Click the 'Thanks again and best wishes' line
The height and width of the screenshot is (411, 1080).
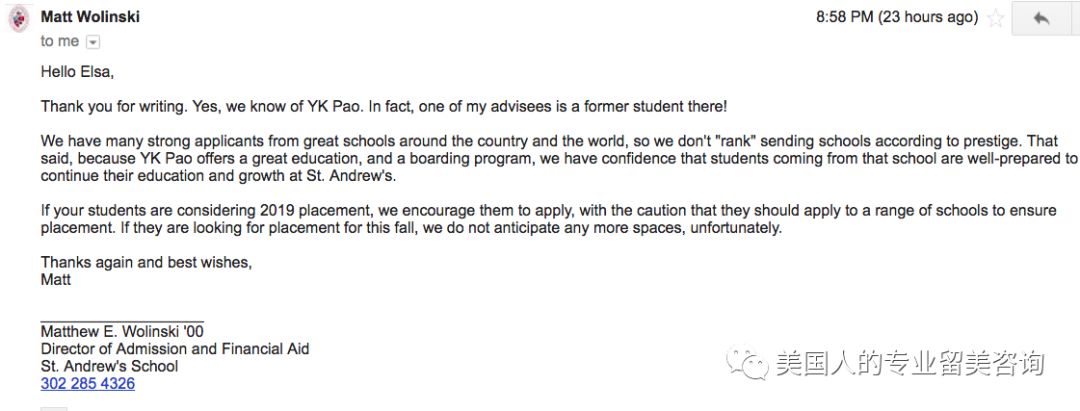pyautogui.click(x=147, y=262)
